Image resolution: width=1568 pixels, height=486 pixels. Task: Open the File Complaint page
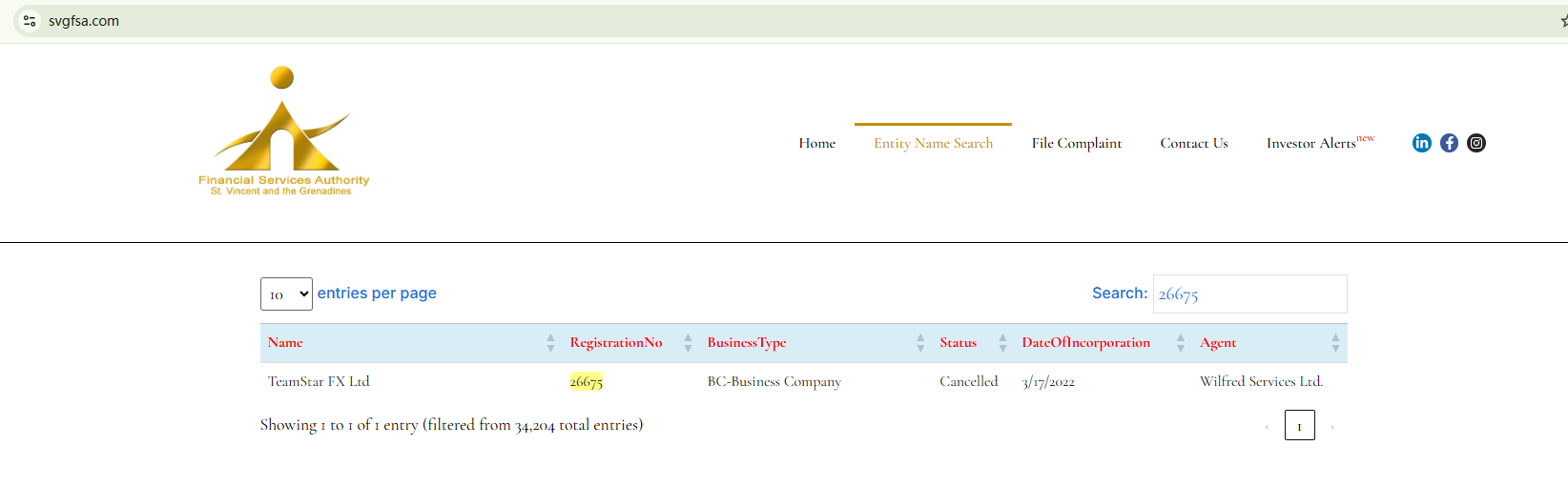point(1077,143)
